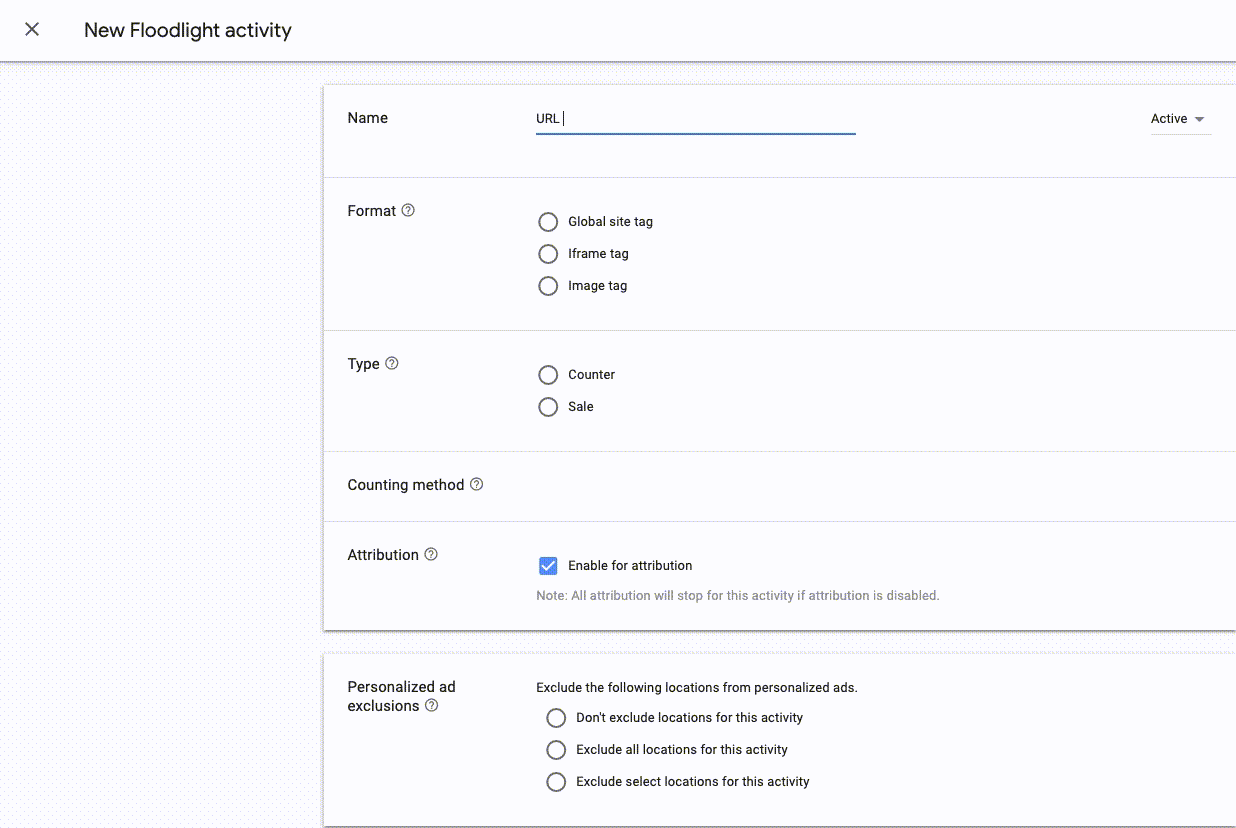
Task: Open the Active status dropdown
Action: point(1180,119)
